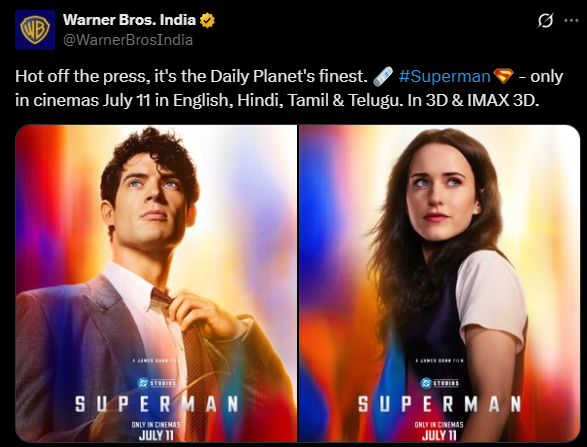The image size is (587, 447).
Task: Click JULY 11 date on right poster
Action: (x=439, y=435)
